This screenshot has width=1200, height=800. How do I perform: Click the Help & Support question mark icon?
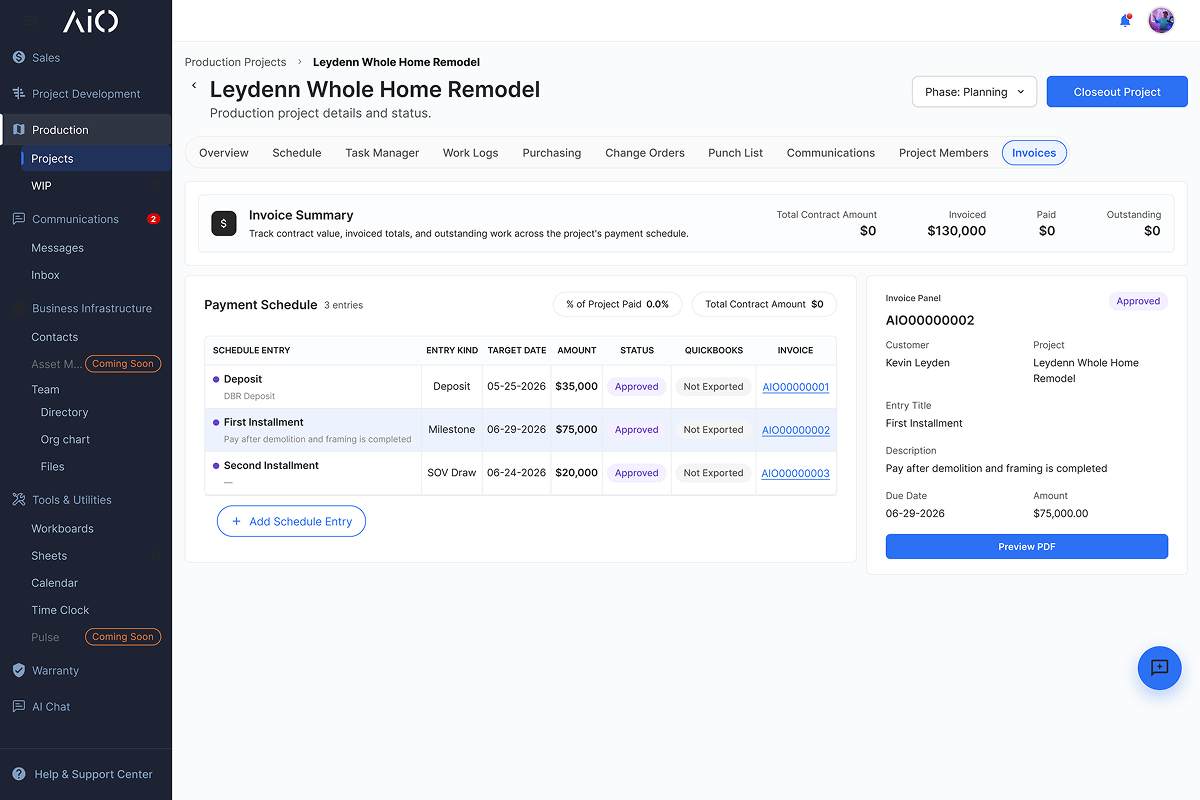tap(18, 774)
